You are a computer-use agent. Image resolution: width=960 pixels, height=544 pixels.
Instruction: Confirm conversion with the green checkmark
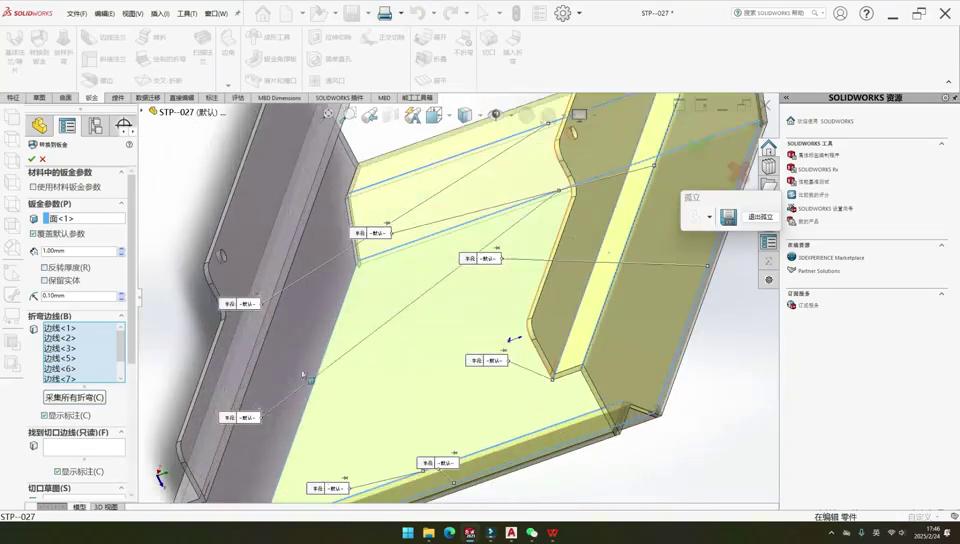coord(32,159)
